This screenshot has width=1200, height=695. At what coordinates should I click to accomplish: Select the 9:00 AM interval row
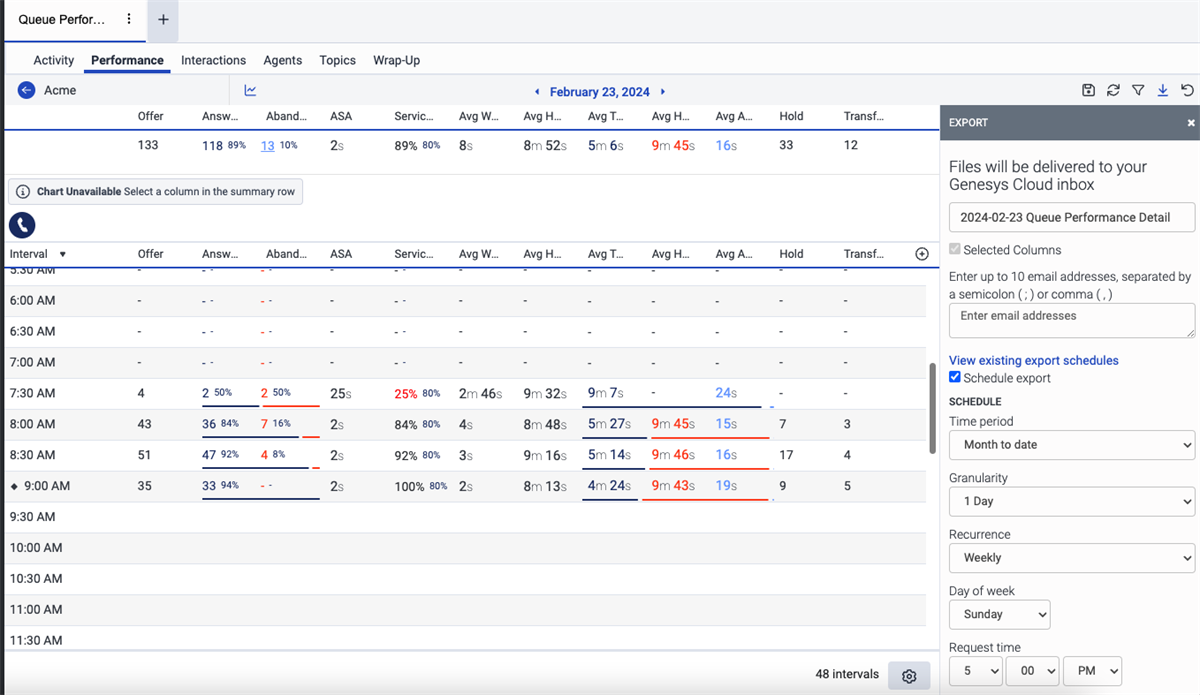click(x=465, y=486)
